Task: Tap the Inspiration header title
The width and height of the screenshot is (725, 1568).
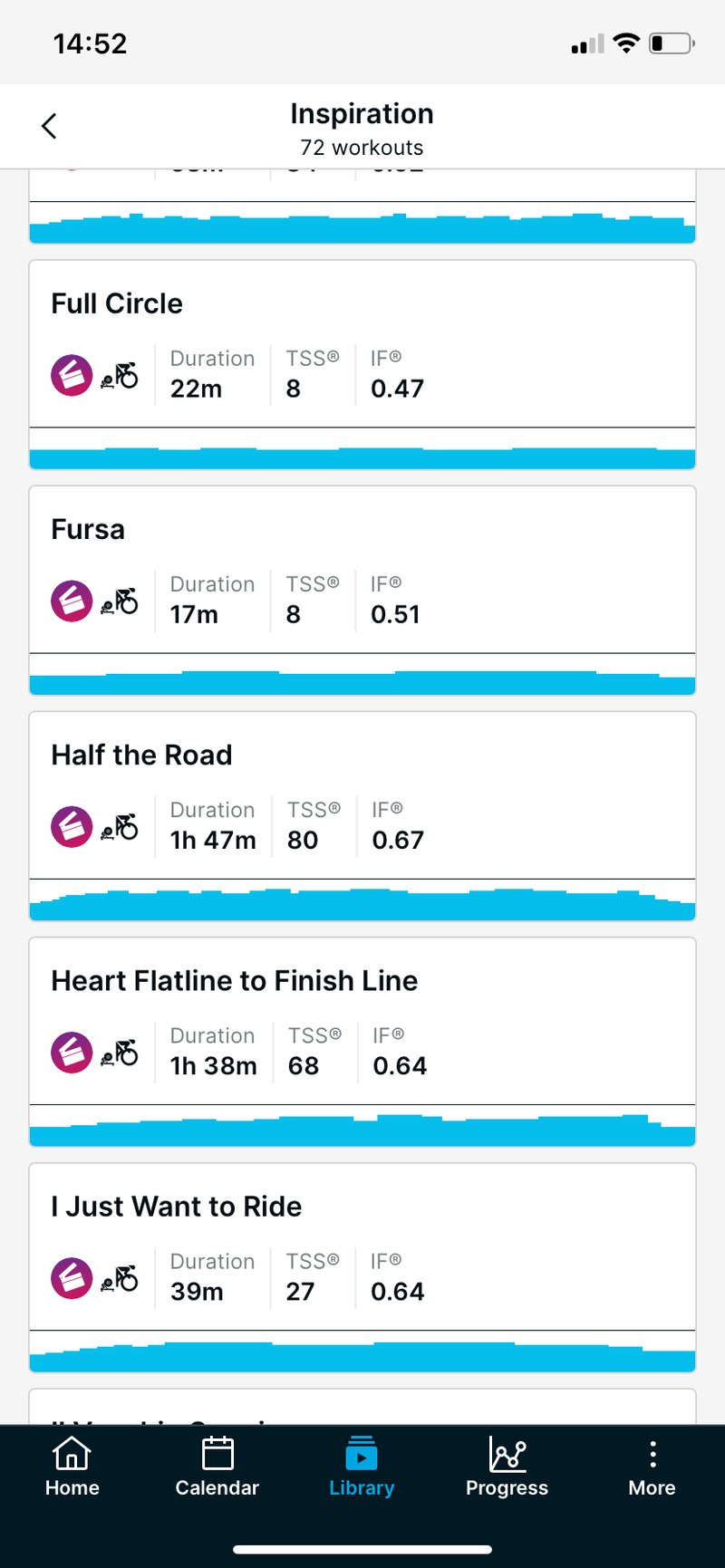Action: [x=362, y=114]
